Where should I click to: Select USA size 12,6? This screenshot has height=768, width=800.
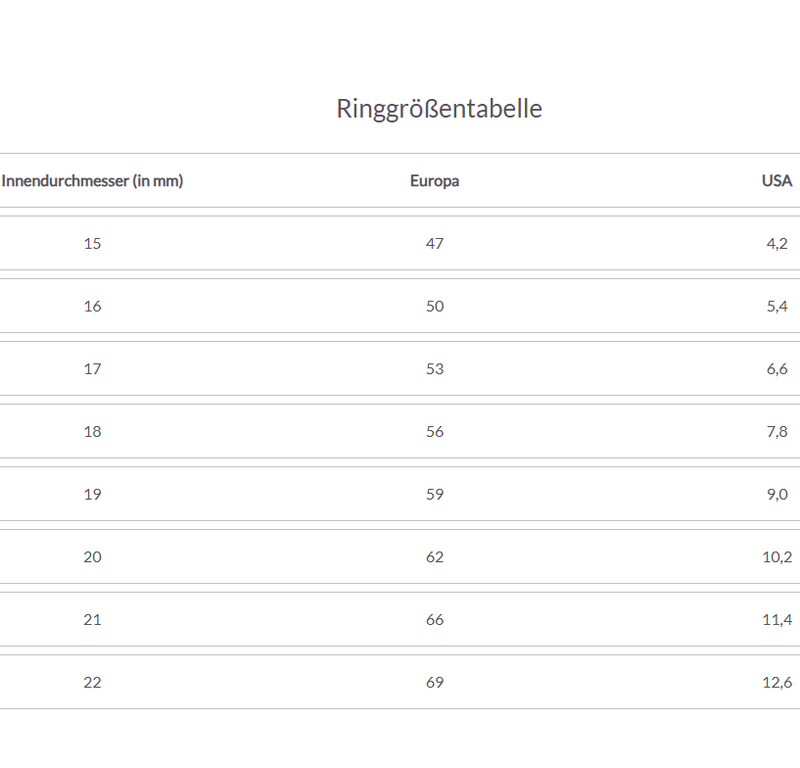(777, 682)
